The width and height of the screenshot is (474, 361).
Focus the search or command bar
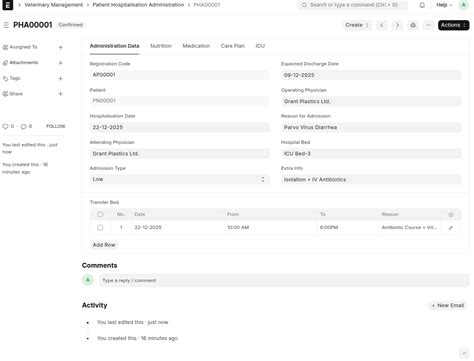pyautogui.click(x=352, y=5)
